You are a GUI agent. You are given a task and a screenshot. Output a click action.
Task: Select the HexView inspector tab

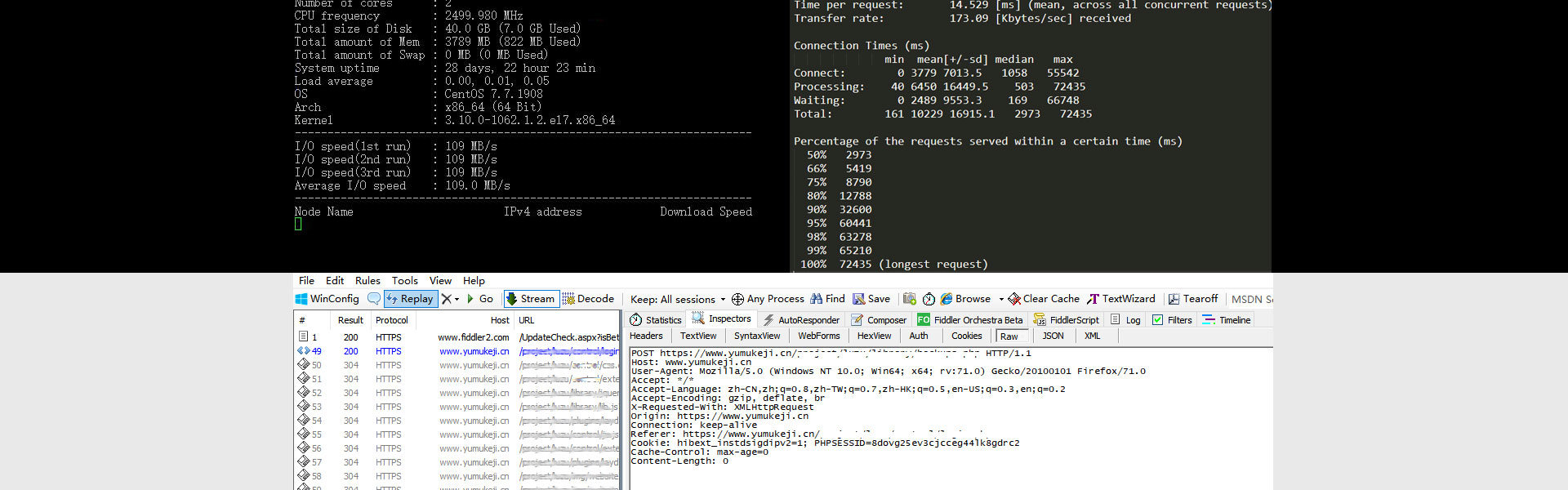(x=875, y=336)
